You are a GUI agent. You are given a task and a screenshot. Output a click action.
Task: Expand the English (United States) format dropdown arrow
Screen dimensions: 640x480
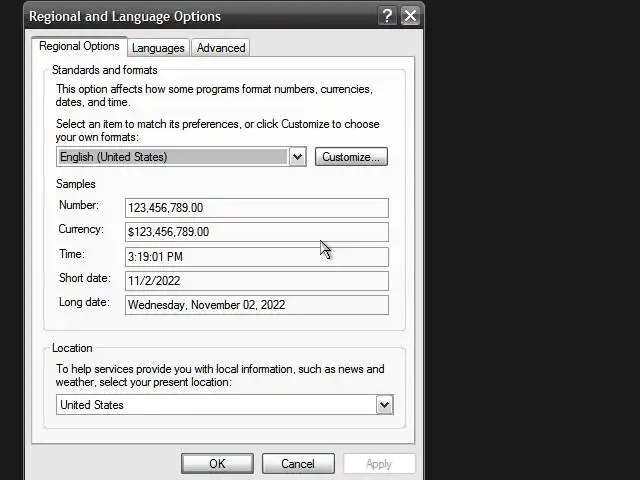tap(298, 157)
